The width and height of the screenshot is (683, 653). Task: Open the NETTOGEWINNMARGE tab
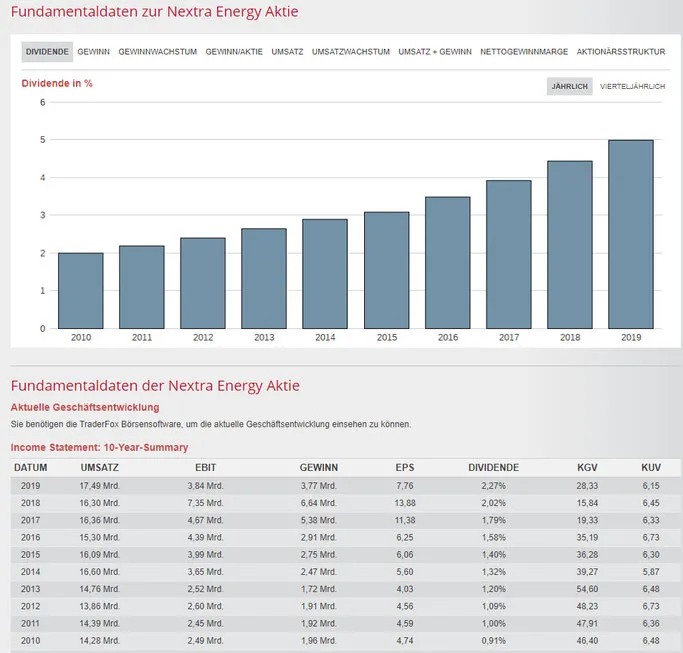click(x=524, y=52)
